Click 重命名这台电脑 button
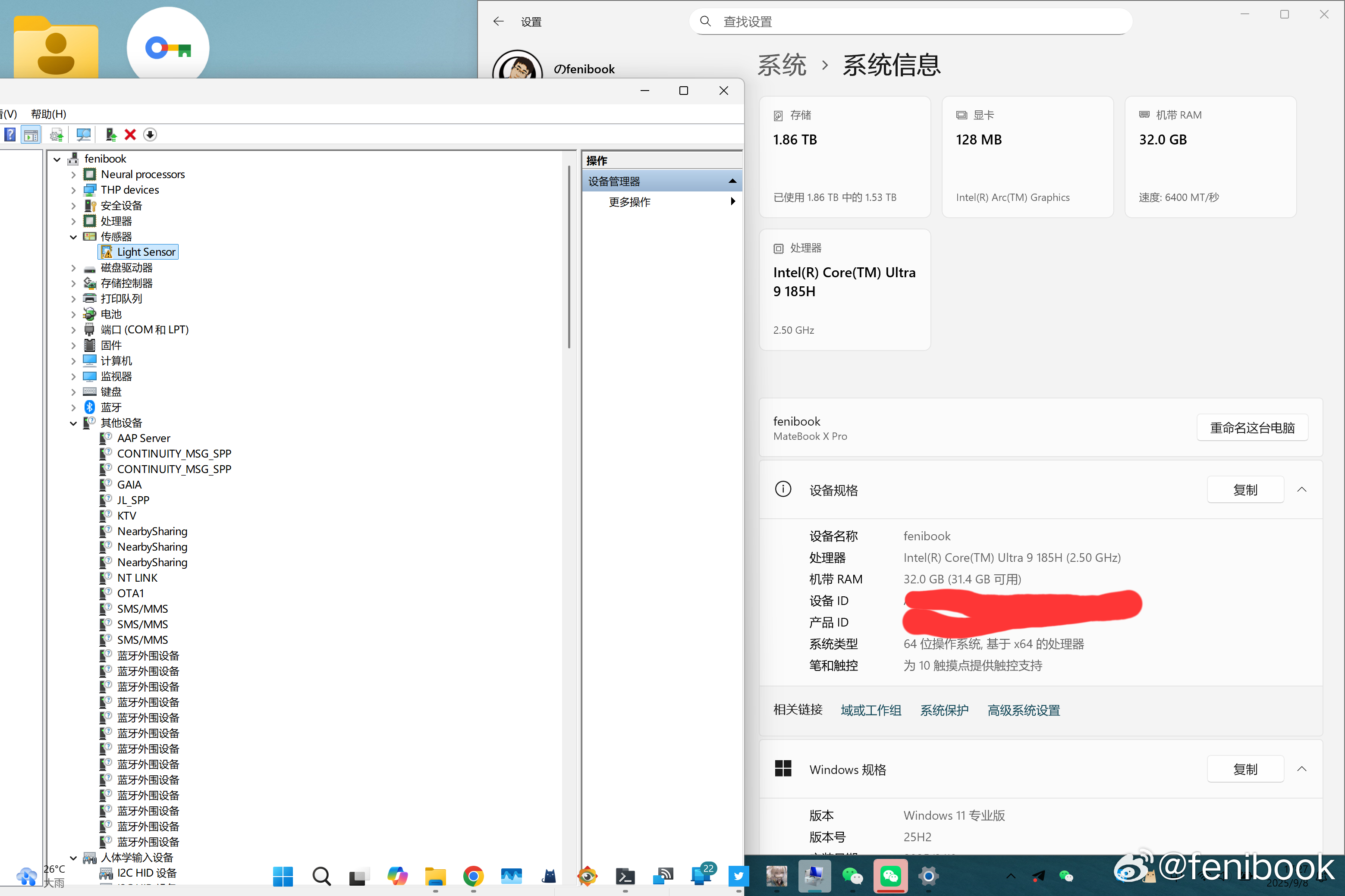This screenshot has height=896, width=1345. coord(1252,428)
